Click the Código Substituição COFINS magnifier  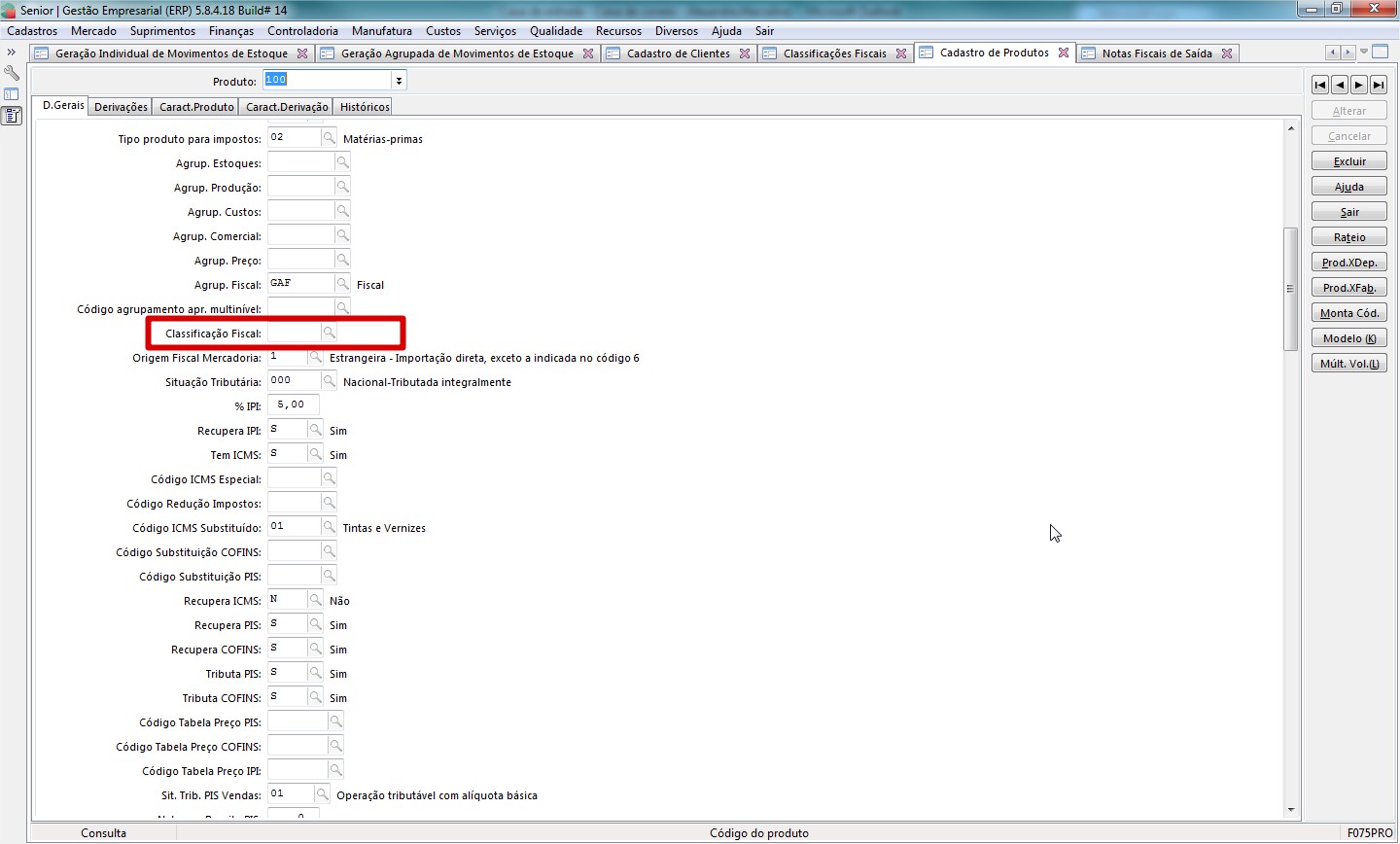(x=330, y=551)
